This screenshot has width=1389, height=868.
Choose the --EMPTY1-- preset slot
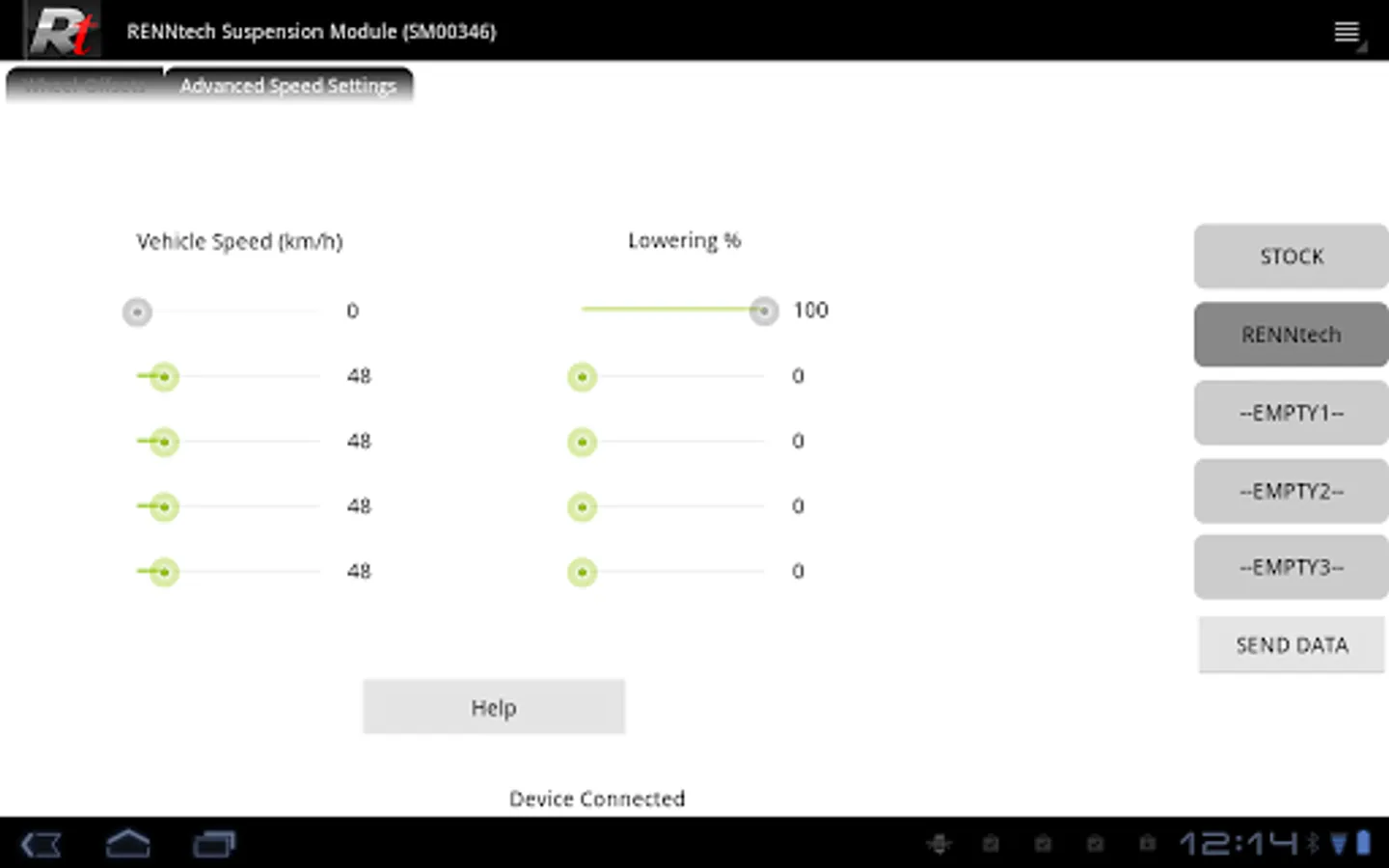[1292, 413]
